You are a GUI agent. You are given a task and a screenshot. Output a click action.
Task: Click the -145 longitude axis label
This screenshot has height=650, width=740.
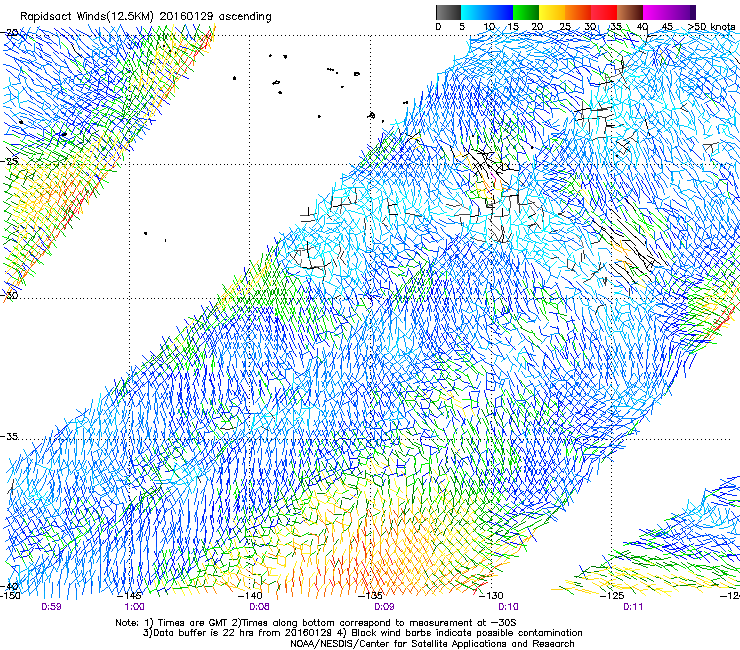[x=130, y=596]
